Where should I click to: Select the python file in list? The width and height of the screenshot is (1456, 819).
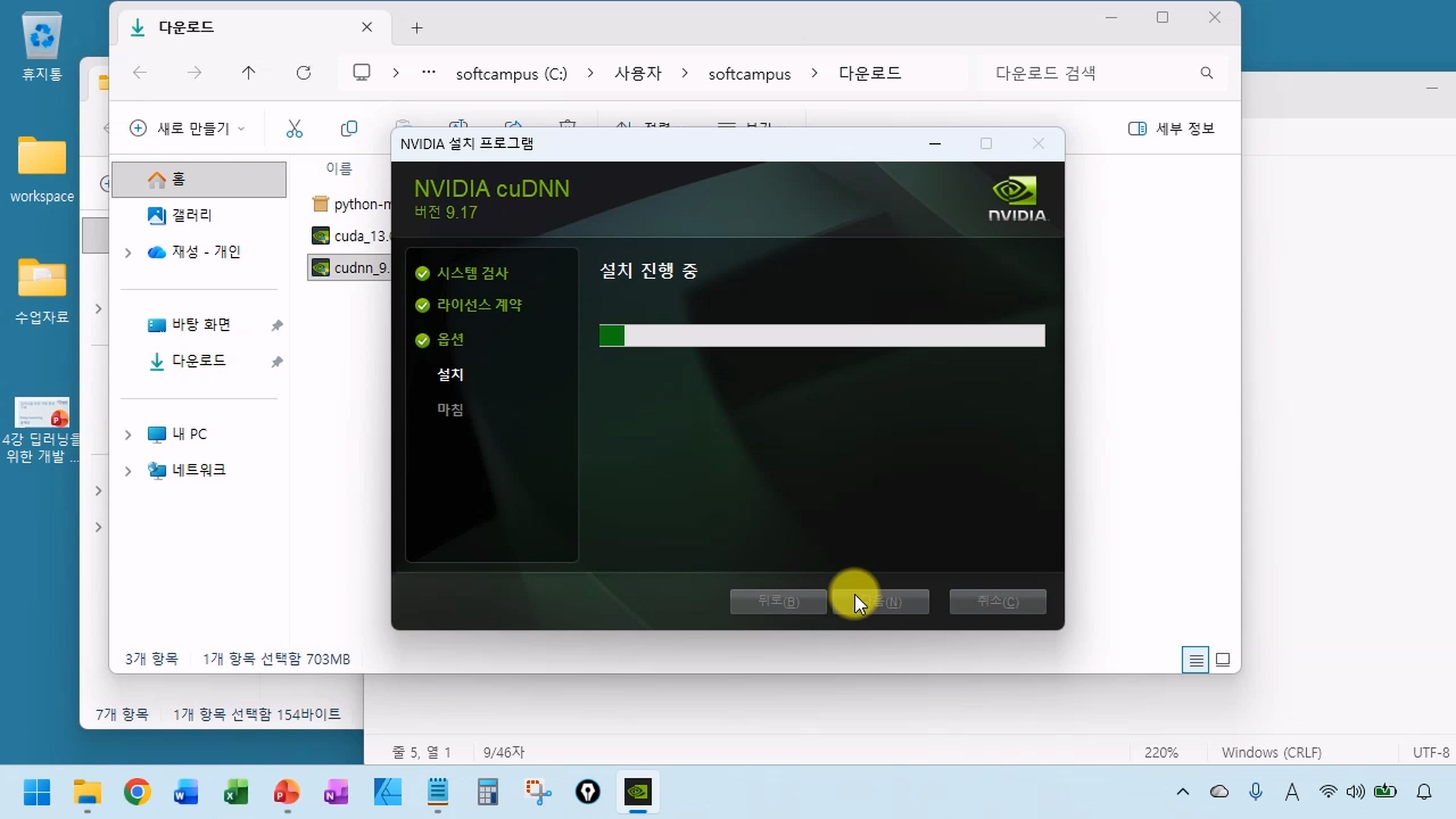coord(352,204)
